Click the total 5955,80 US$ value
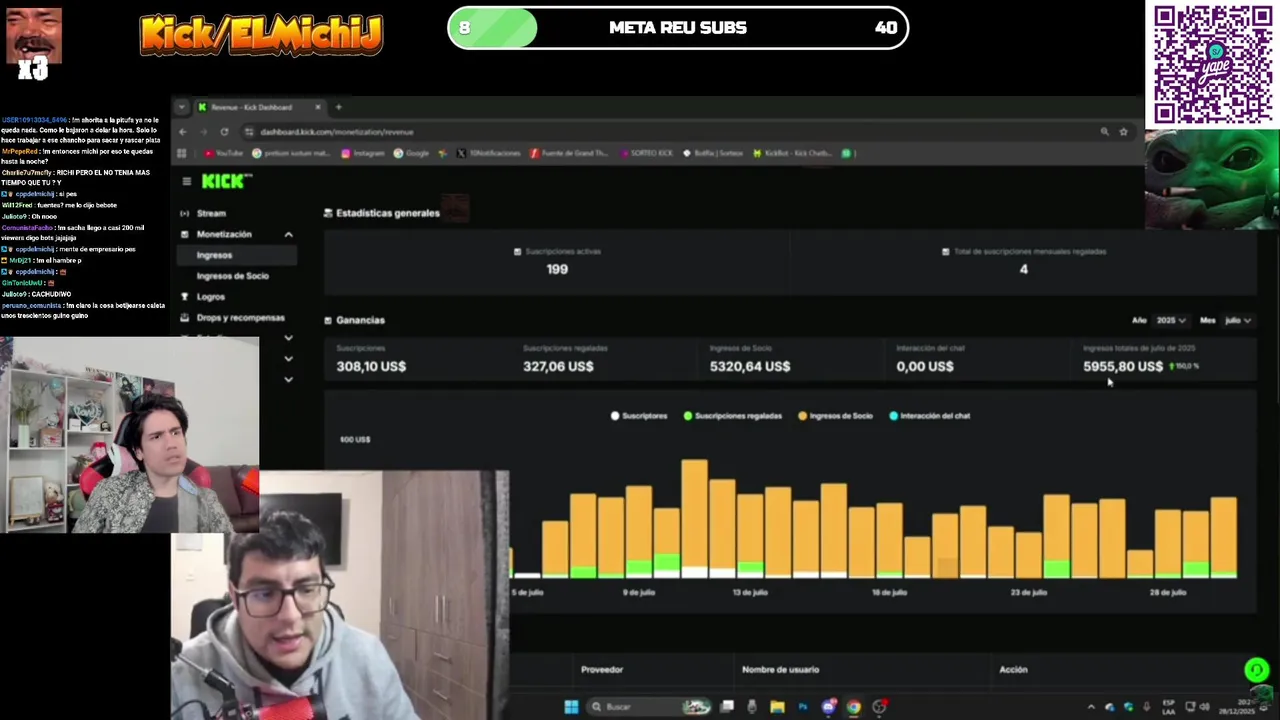The image size is (1280, 720). tap(1123, 366)
